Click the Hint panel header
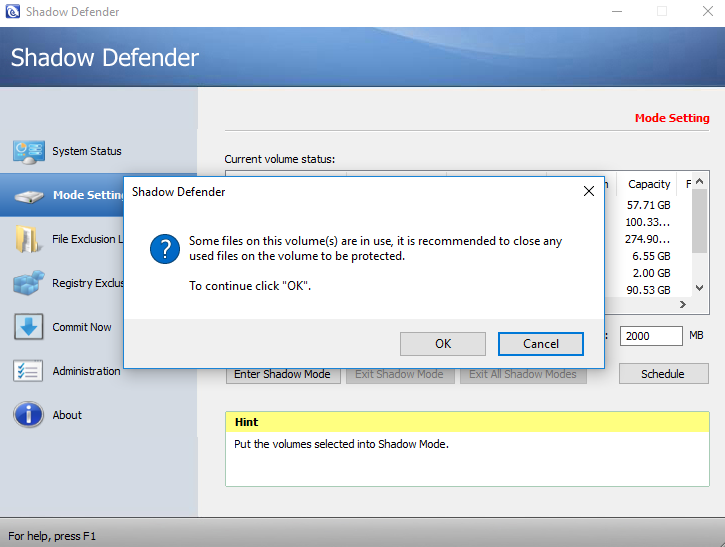The height and width of the screenshot is (547, 725). (467, 422)
